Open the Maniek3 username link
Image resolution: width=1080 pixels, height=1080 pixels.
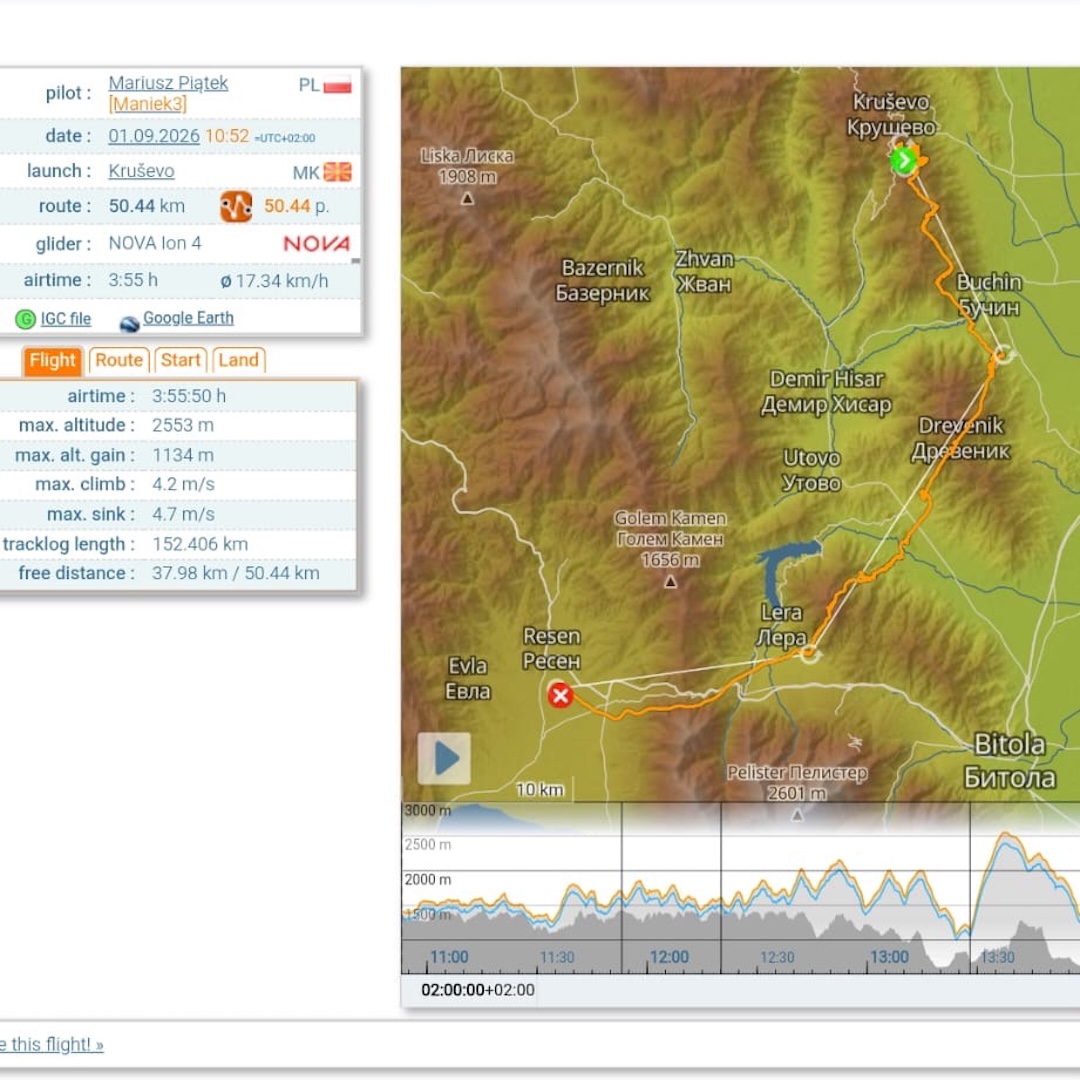[x=147, y=104]
